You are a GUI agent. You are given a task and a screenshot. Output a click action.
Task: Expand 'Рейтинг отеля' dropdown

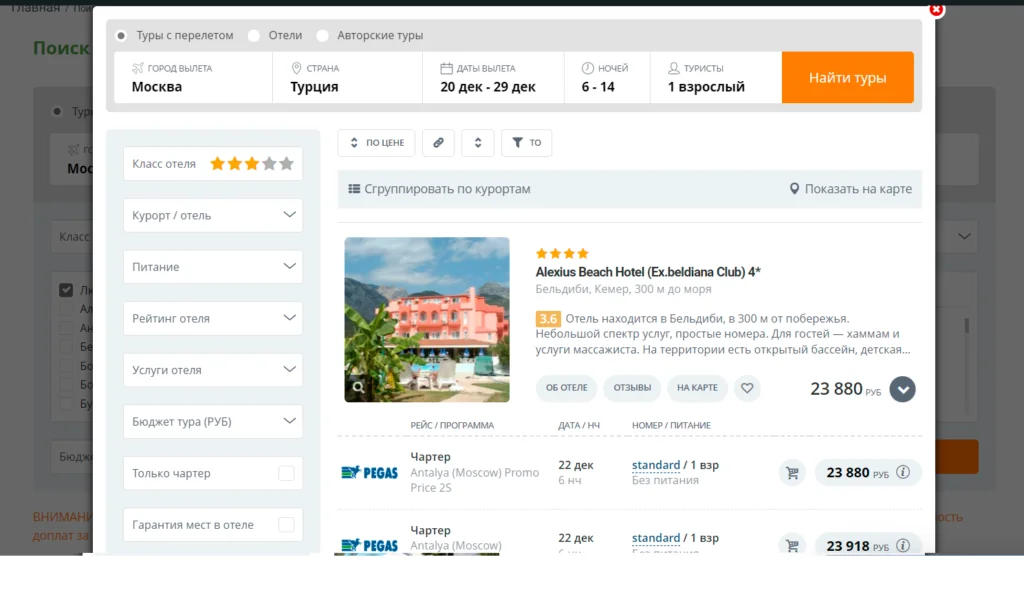[x=213, y=319]
